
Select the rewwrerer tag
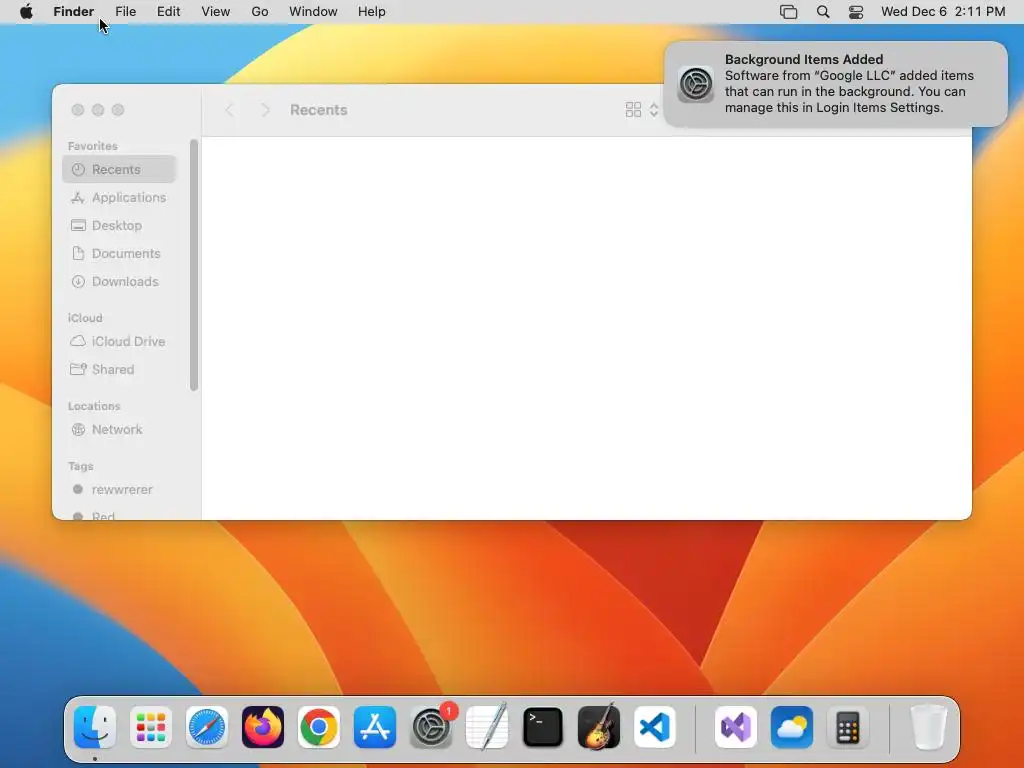(x=120, y=489)
